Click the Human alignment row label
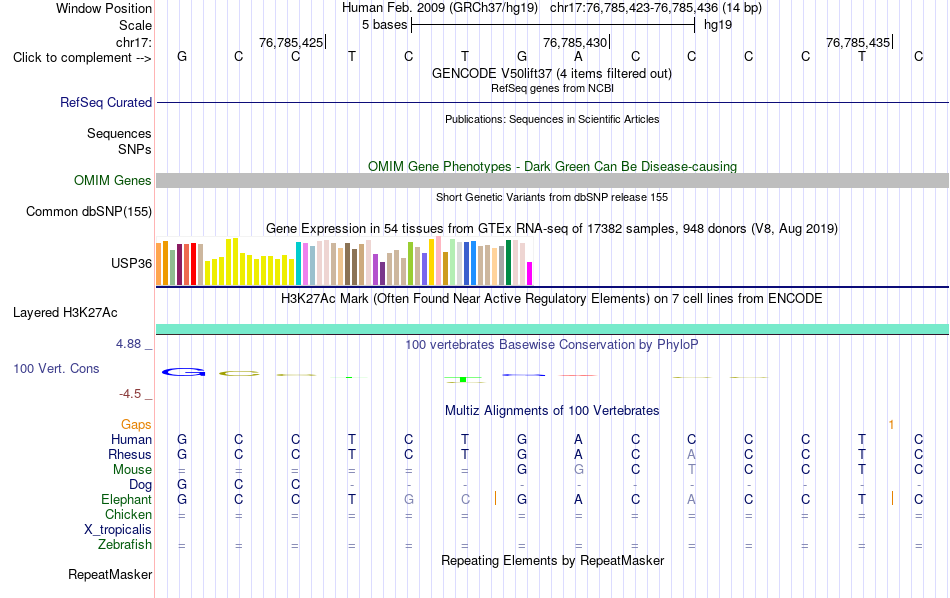This screenshot has height=598, width=950. (x=131, y=439)
